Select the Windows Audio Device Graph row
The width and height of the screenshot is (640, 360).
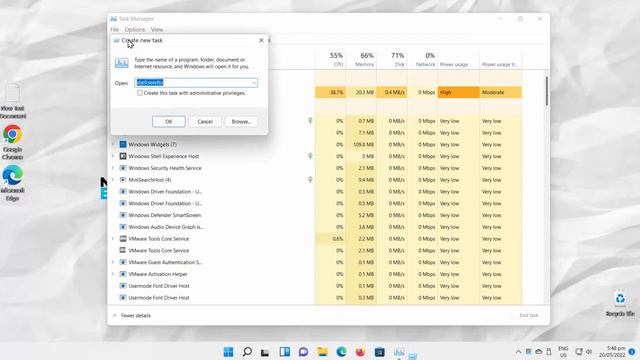tap(314, 227)
